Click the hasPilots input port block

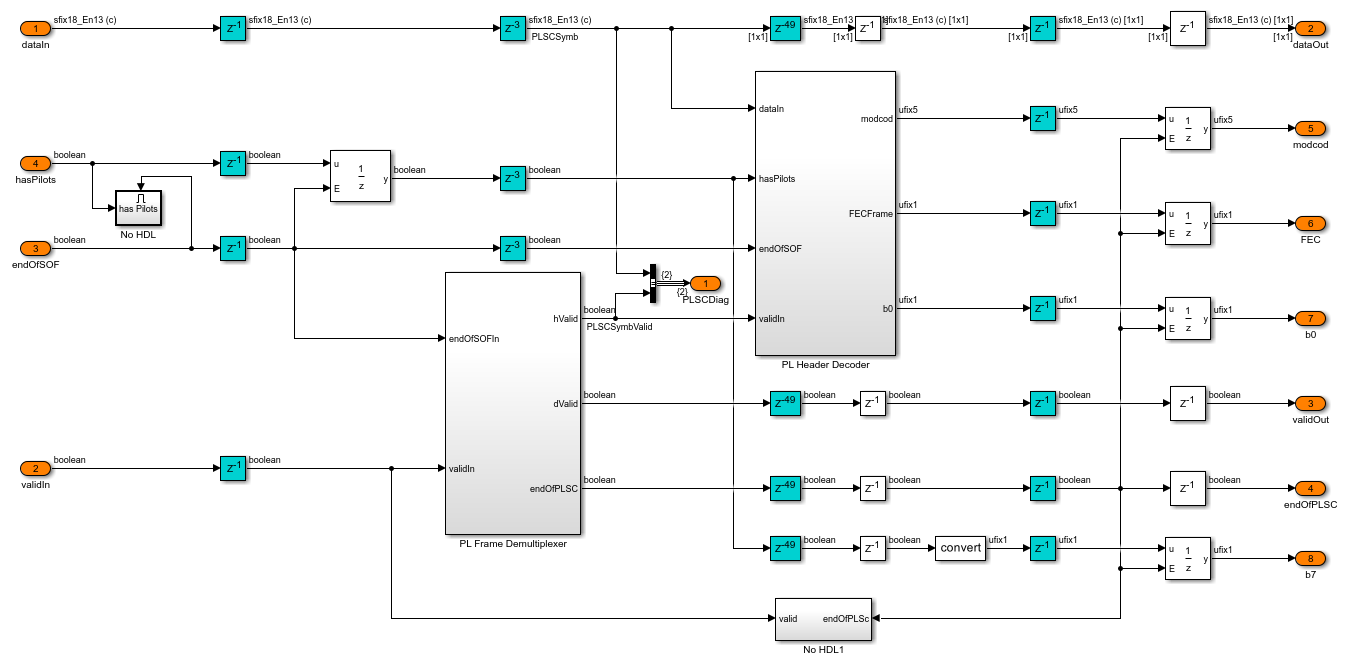(x=35, y=163)
